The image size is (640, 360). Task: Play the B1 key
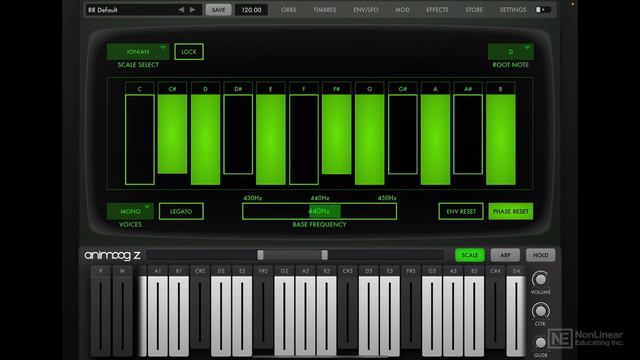point(178,315)
